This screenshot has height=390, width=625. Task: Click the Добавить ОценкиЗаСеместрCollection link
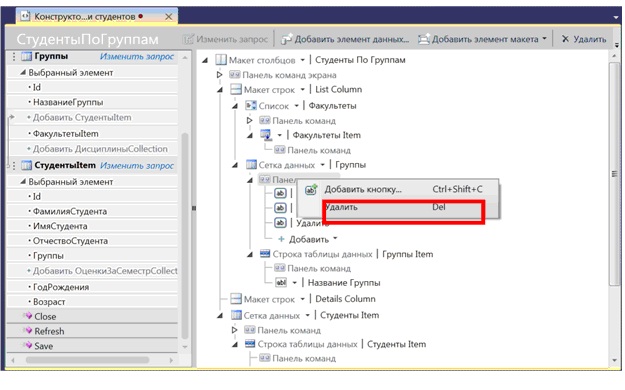tap(105, 271)
